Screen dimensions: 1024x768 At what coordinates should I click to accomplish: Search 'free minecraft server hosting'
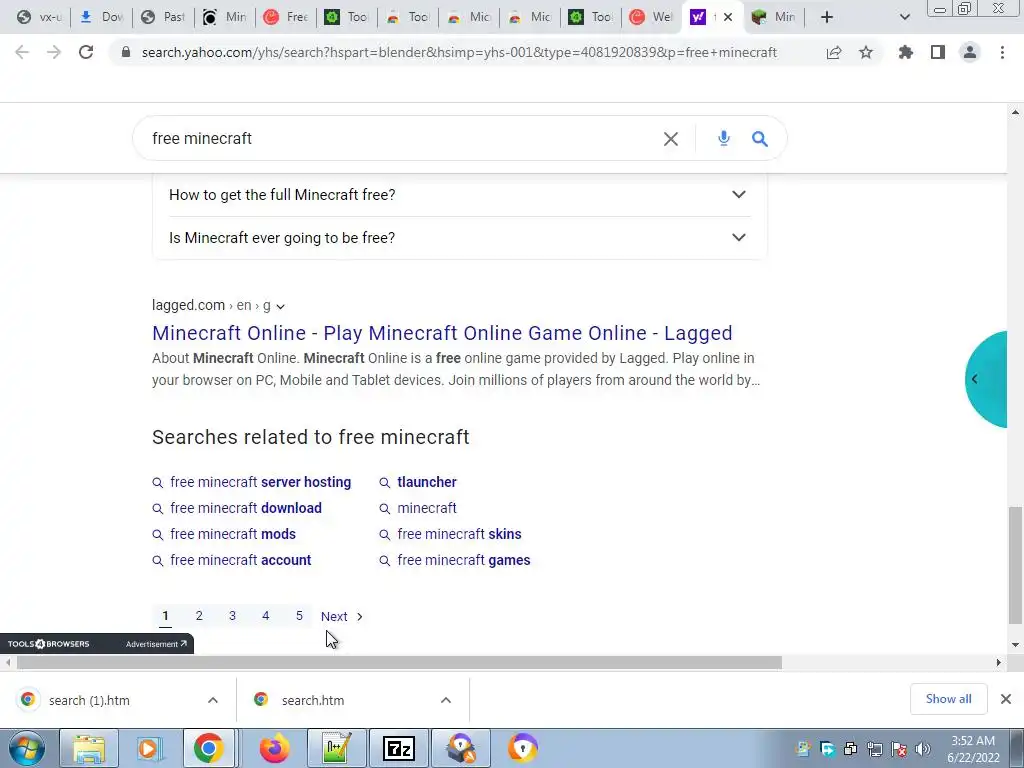pyautogui.click(x=261, y=482)
